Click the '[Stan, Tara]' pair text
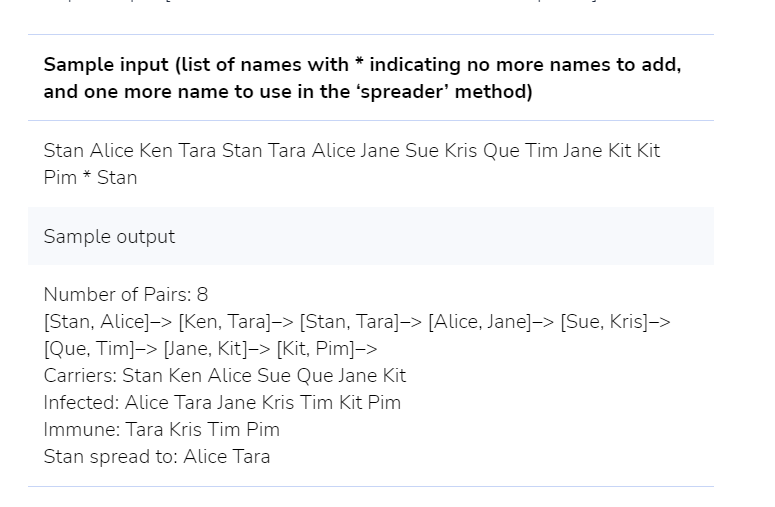This screenshot has height=507, width=775. (349, 322)
